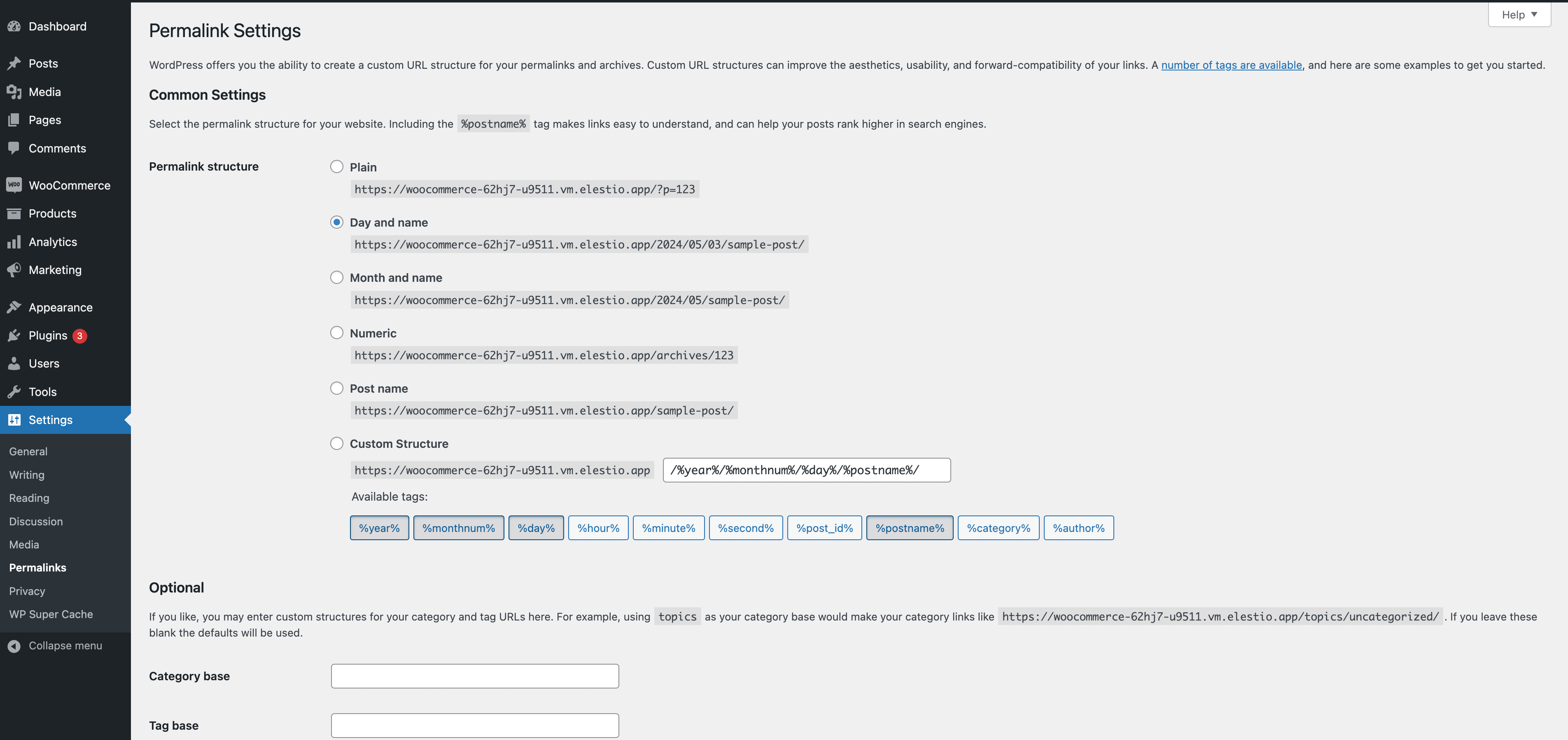This screenshot has width=1568, height=740.
Task: Click the Plugins plug icon
Action: 14,335
